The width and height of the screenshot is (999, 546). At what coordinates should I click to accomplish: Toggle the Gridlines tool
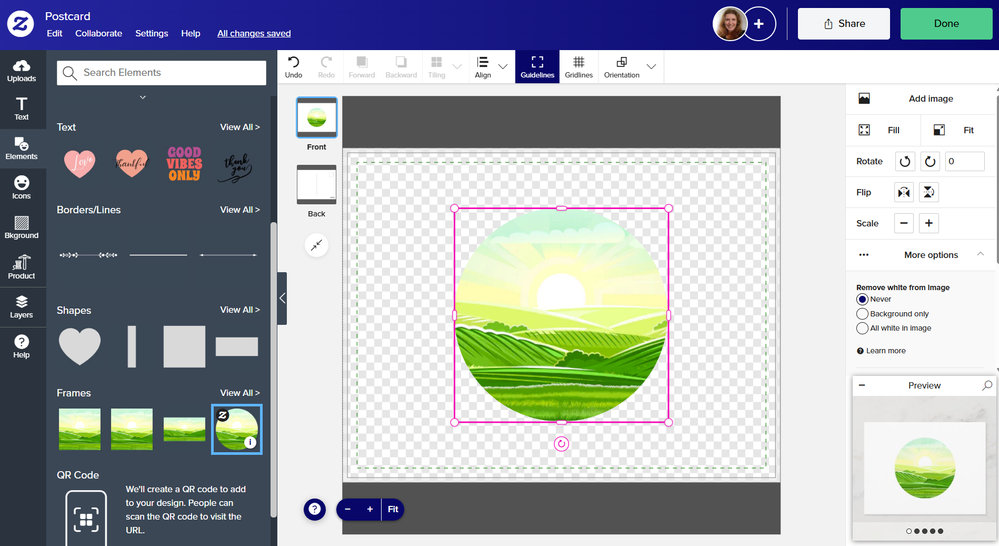578,66
